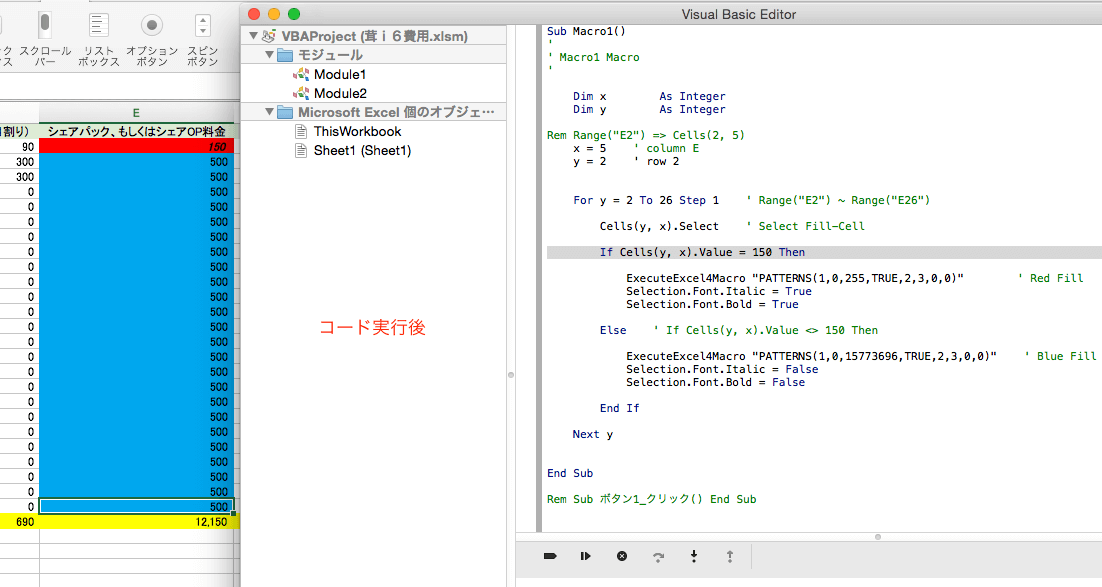Viewport: 1102px width, 587px height.
Task: Place cursor on 'Sub Macro1()' line
Action: tap(586, 31)
